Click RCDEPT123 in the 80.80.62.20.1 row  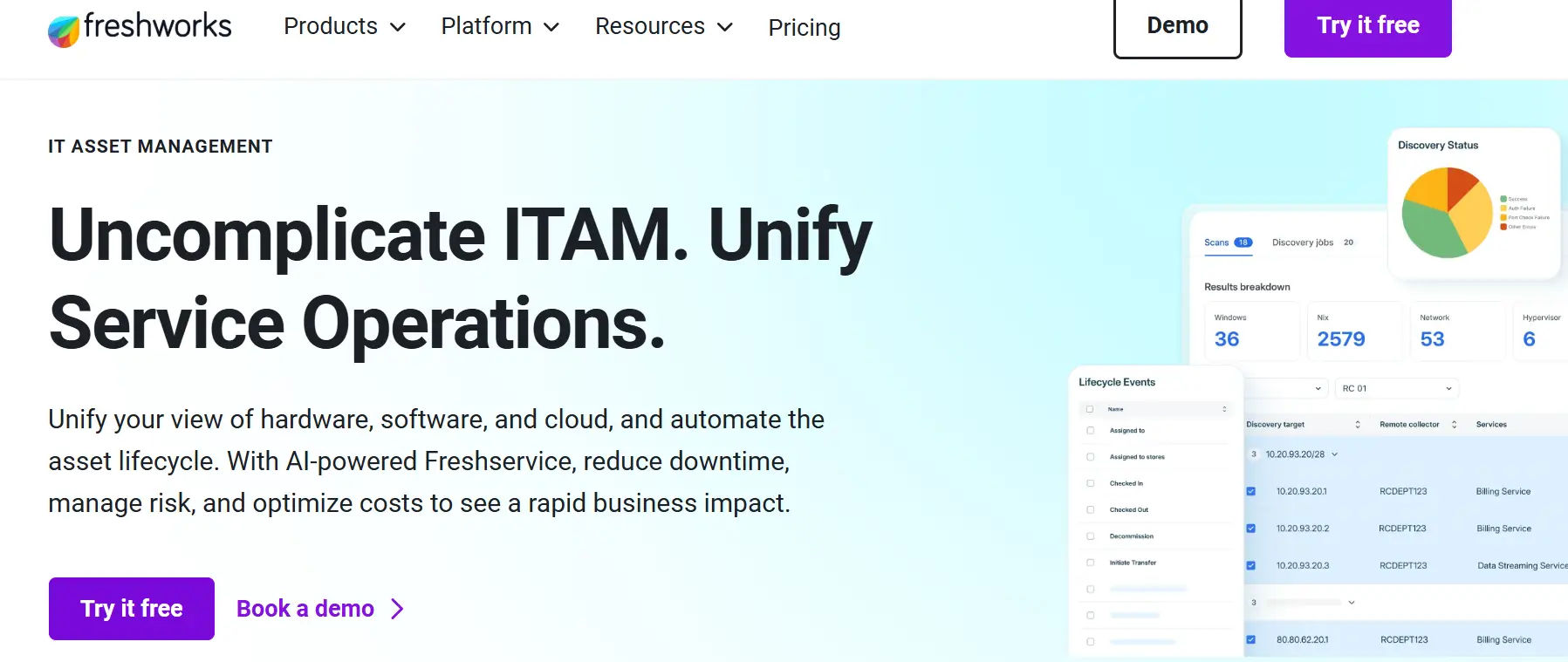coord(1404,640)
